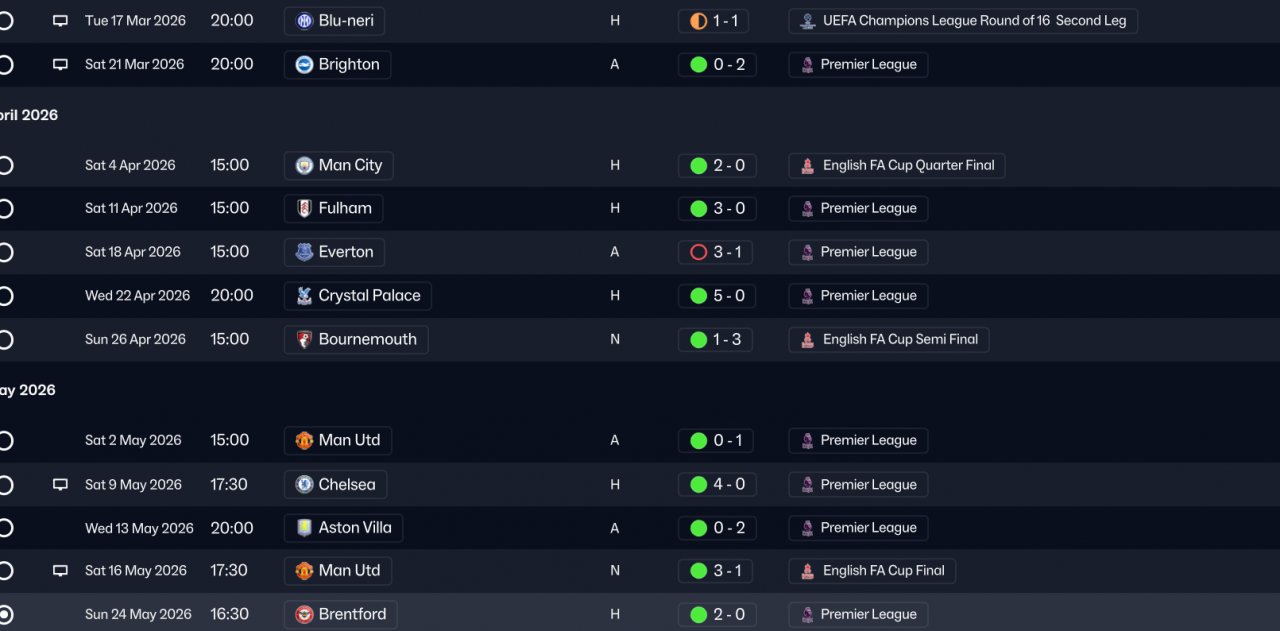This screenshot has width=1280, height=631.
Task: Click the Brighton club badge icon
Action: [x=304, y=65]
